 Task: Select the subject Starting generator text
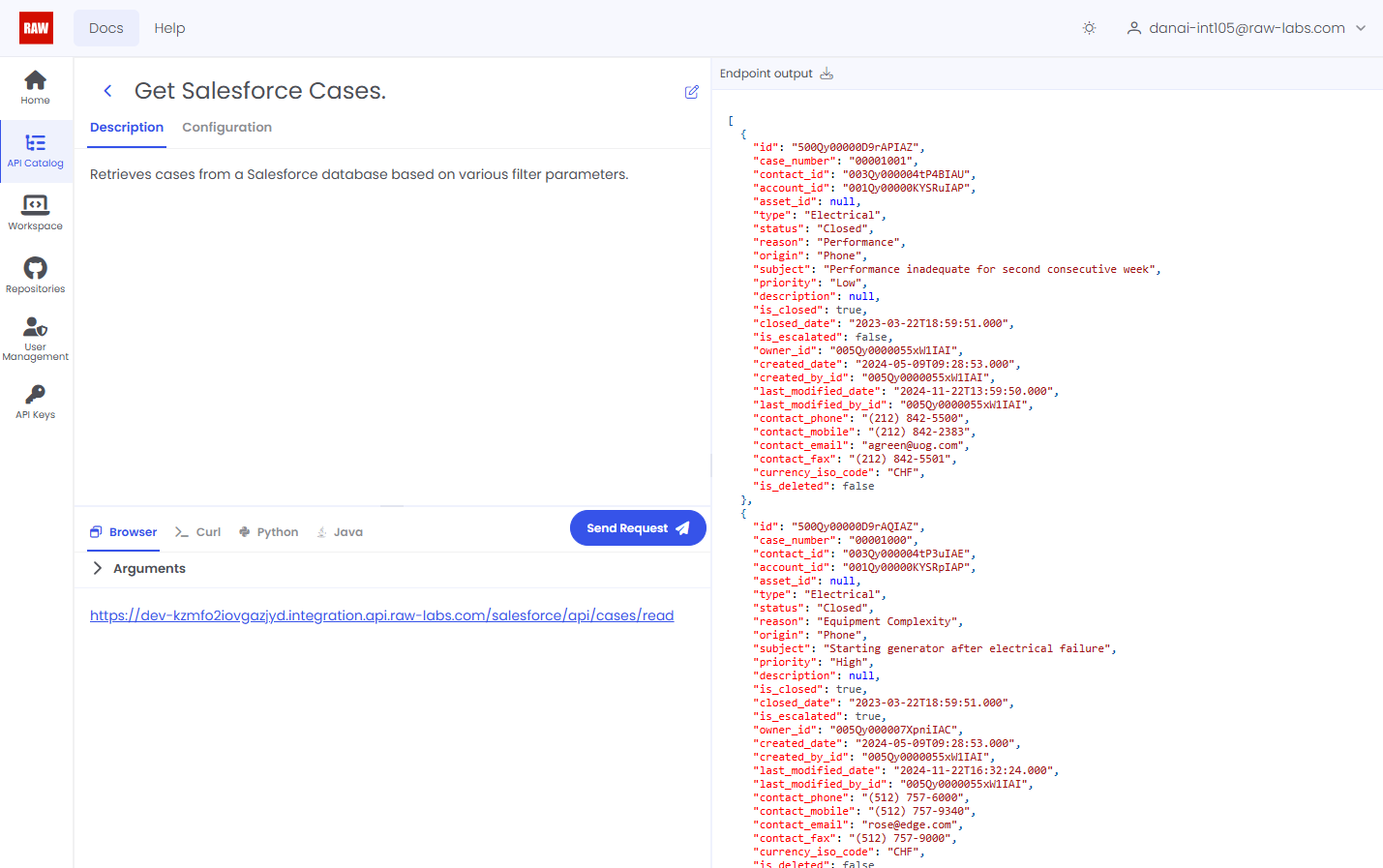966,649
